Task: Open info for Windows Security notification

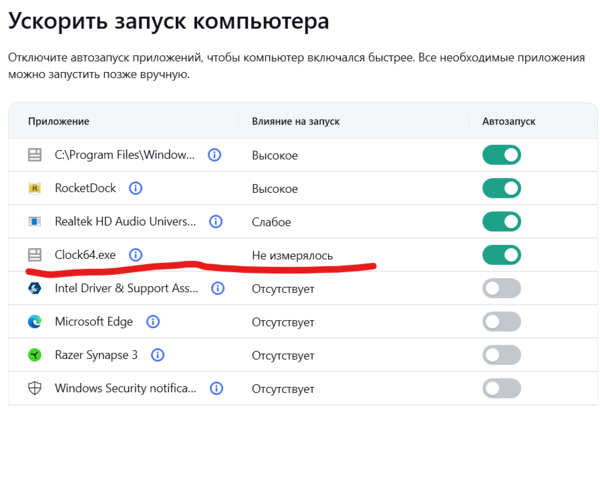Action: [x=217, y=388]
